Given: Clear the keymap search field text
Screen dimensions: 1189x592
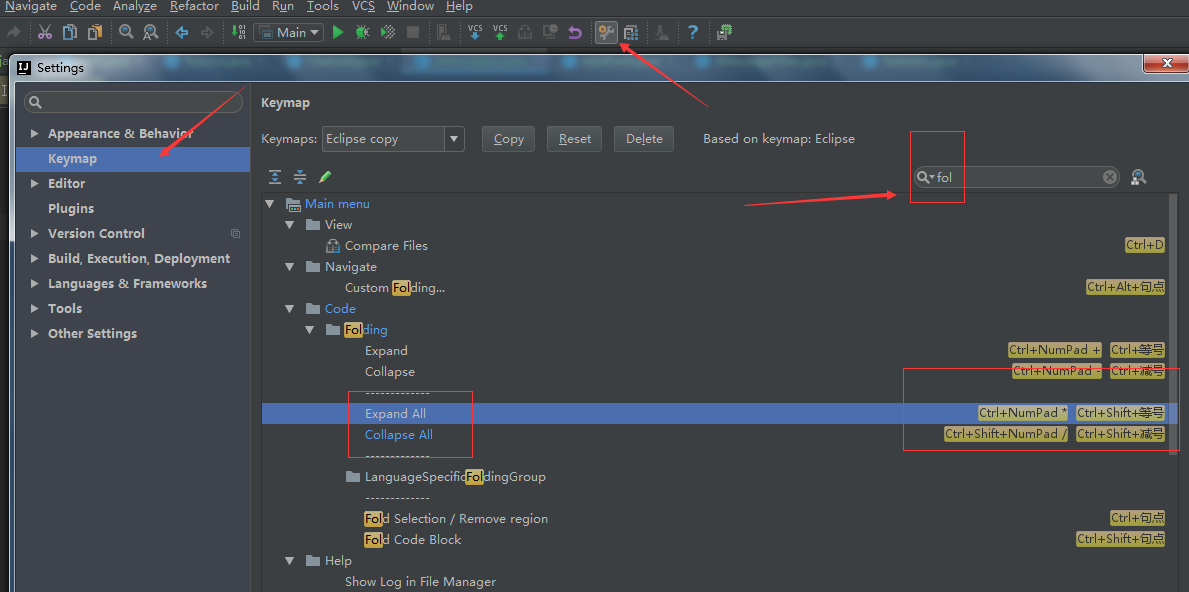Looking at the screenshot, I should [1110, 177].
